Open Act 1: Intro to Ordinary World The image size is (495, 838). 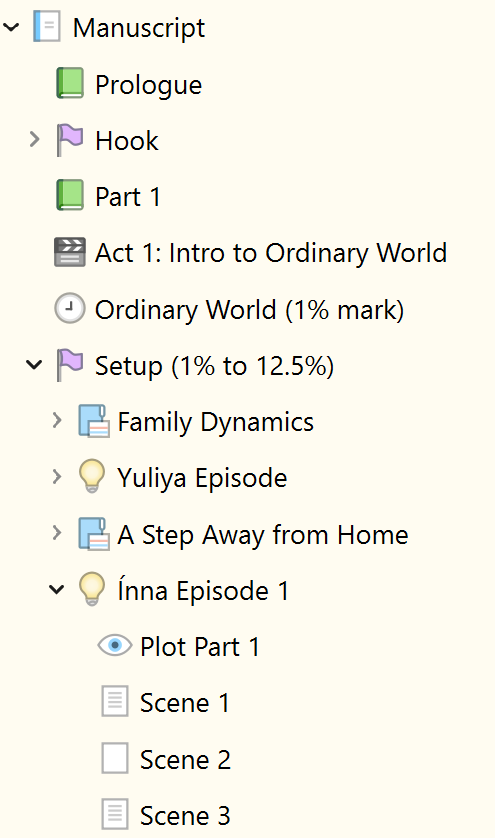click(x=270, y=252)
